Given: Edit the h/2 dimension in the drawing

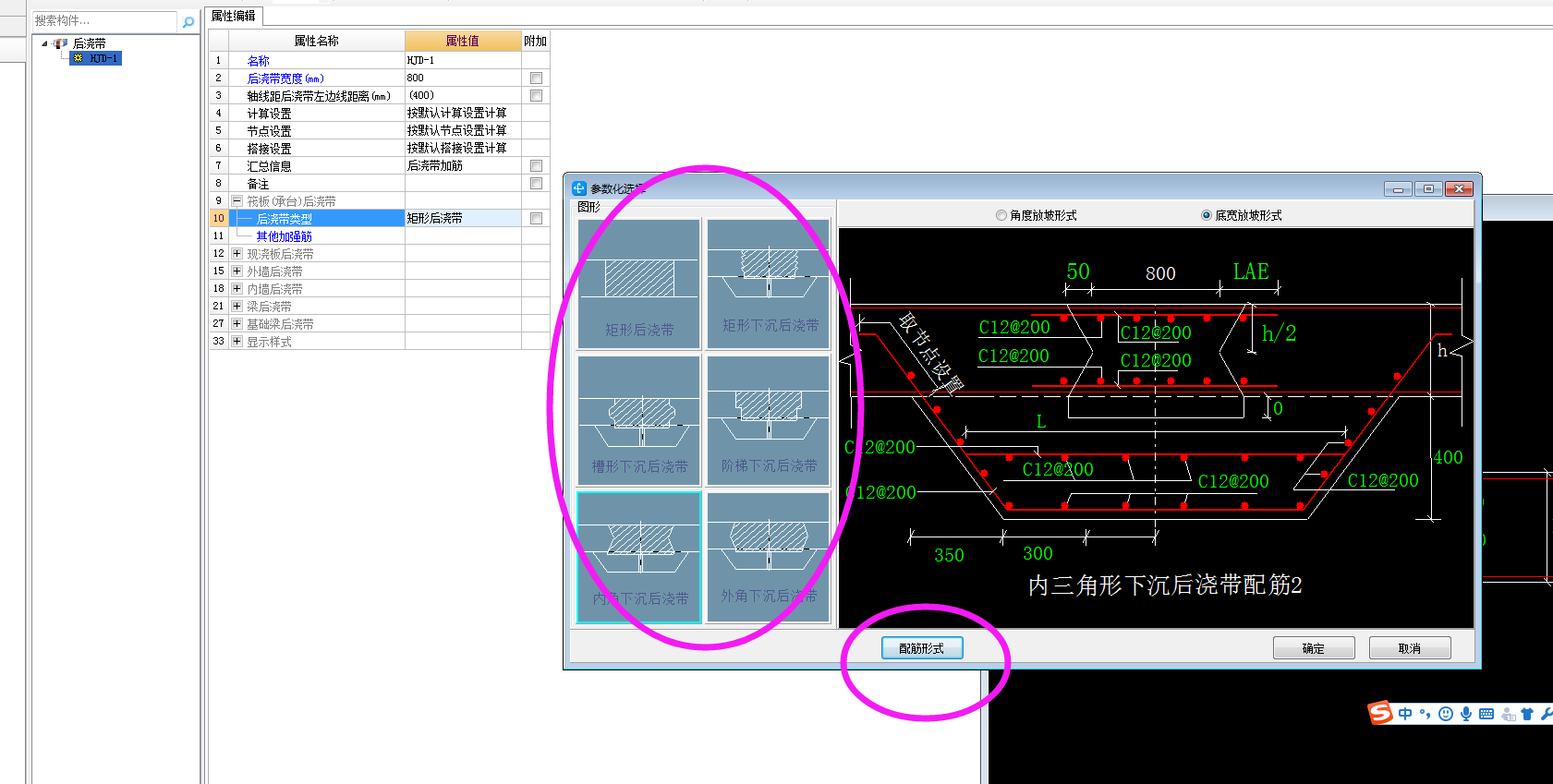Looking at the screenshot, I should pyautogui.click(x=1279, y=333).
